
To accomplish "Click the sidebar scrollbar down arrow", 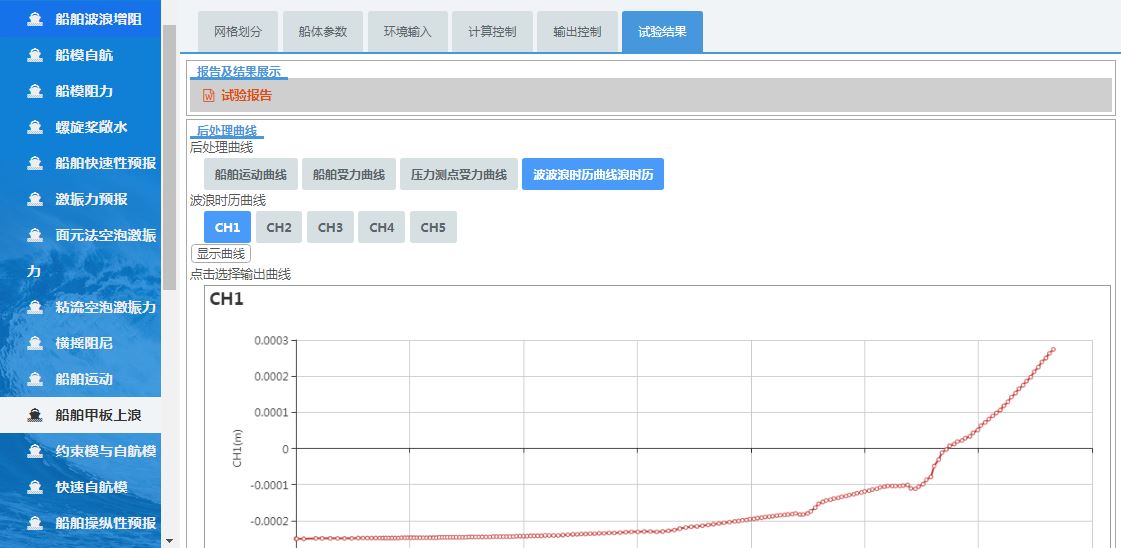I will point(168,540).
